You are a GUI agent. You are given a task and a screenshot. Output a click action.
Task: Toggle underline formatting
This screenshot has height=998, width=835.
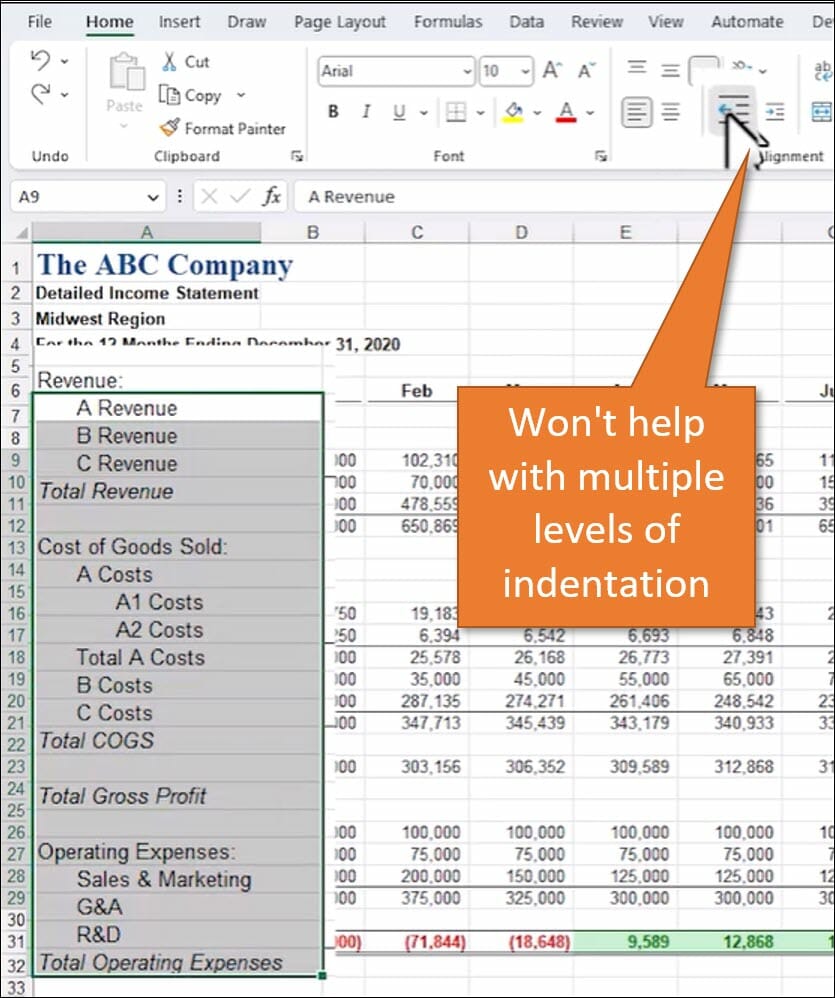coord(398,112)
